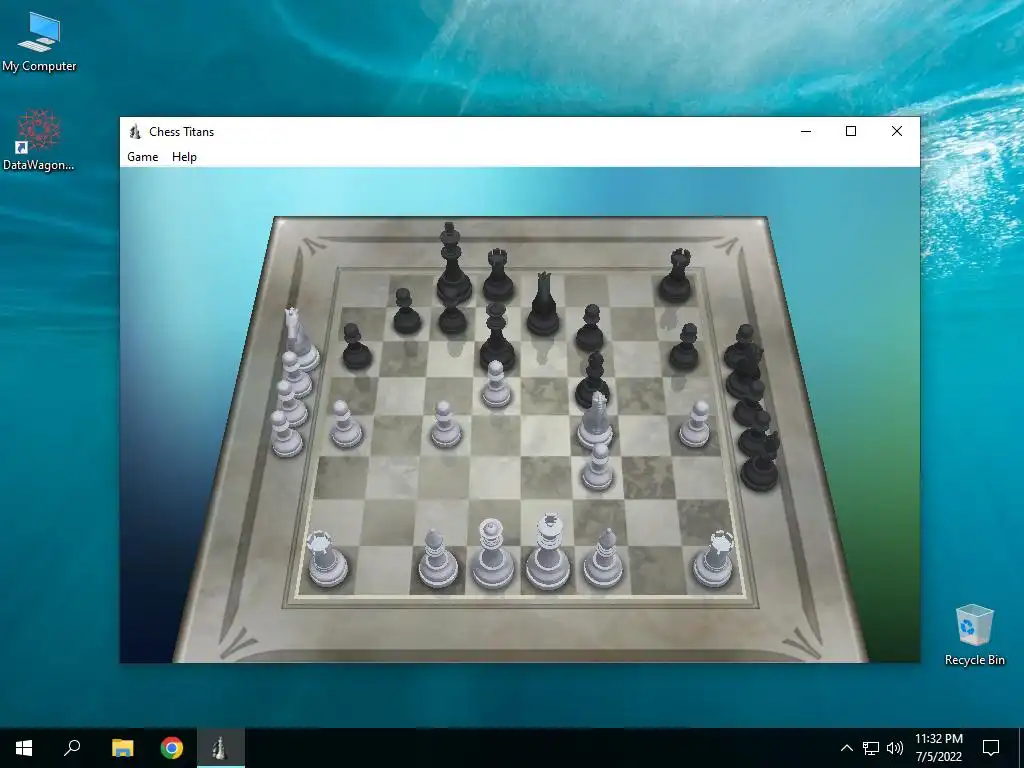Click the Chess Titans taskbar button
The width and height of the screenshot is (1024, 768).
[221, 748]
